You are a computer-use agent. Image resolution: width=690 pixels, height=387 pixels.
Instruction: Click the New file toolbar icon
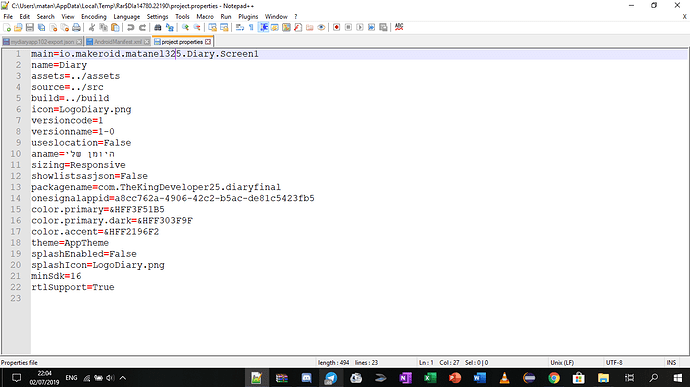pos(7,27)
